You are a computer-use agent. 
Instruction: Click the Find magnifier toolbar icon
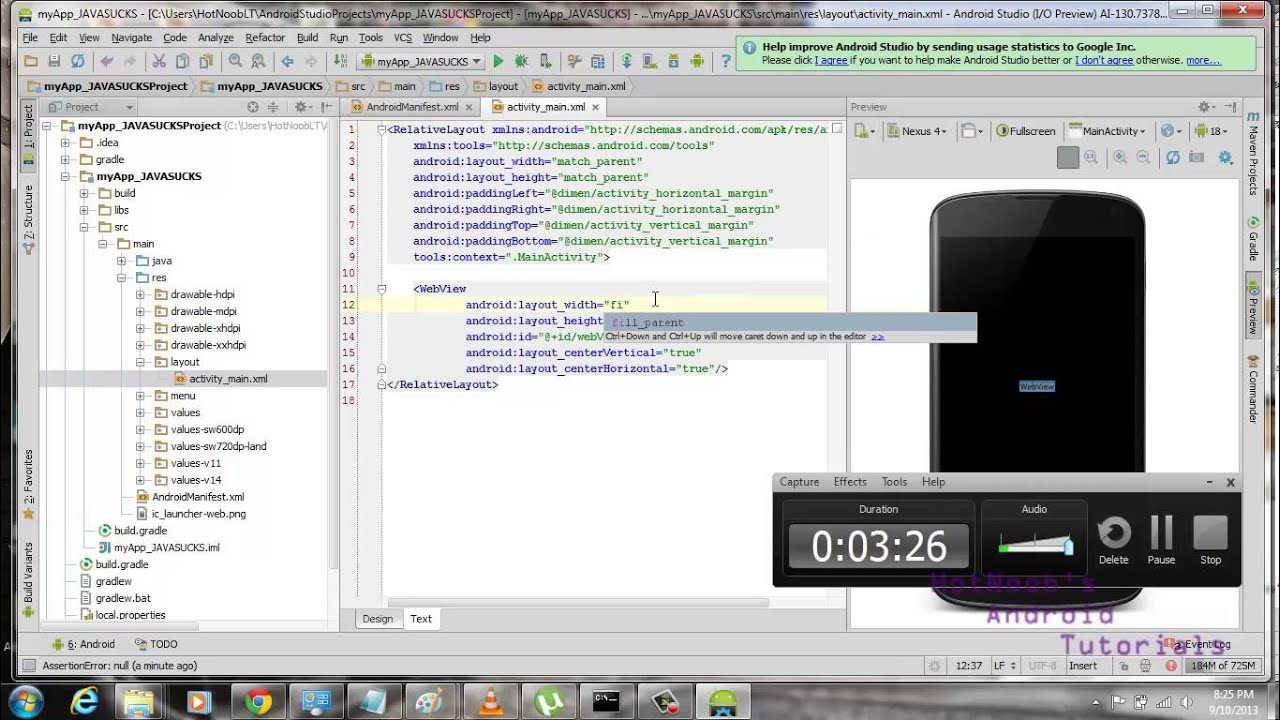pyautogui.click(x=235, y=62)
